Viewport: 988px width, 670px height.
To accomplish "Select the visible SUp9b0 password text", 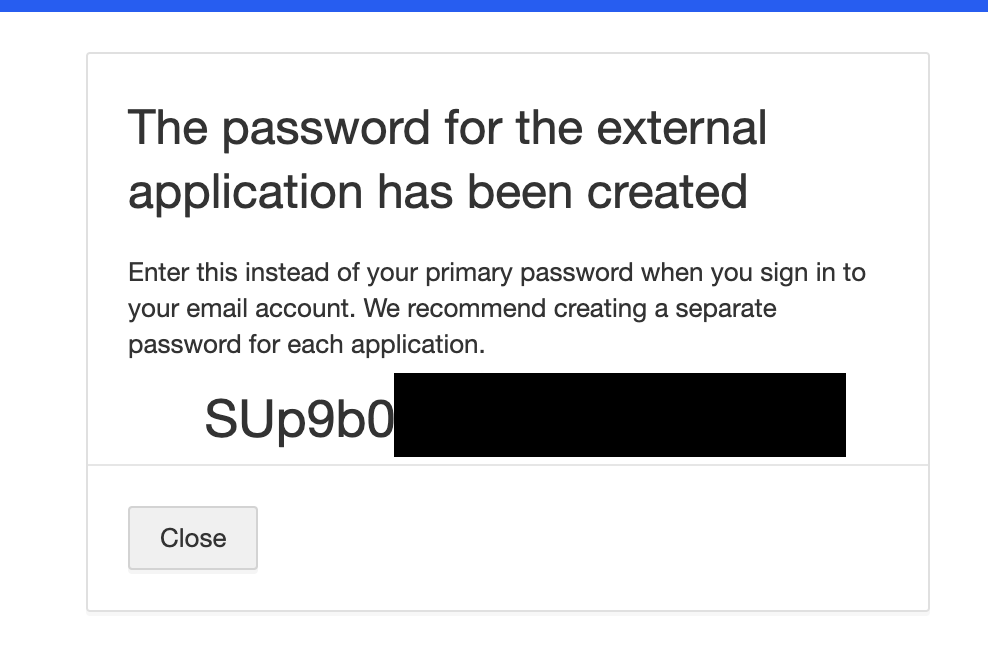I will 299,419.
